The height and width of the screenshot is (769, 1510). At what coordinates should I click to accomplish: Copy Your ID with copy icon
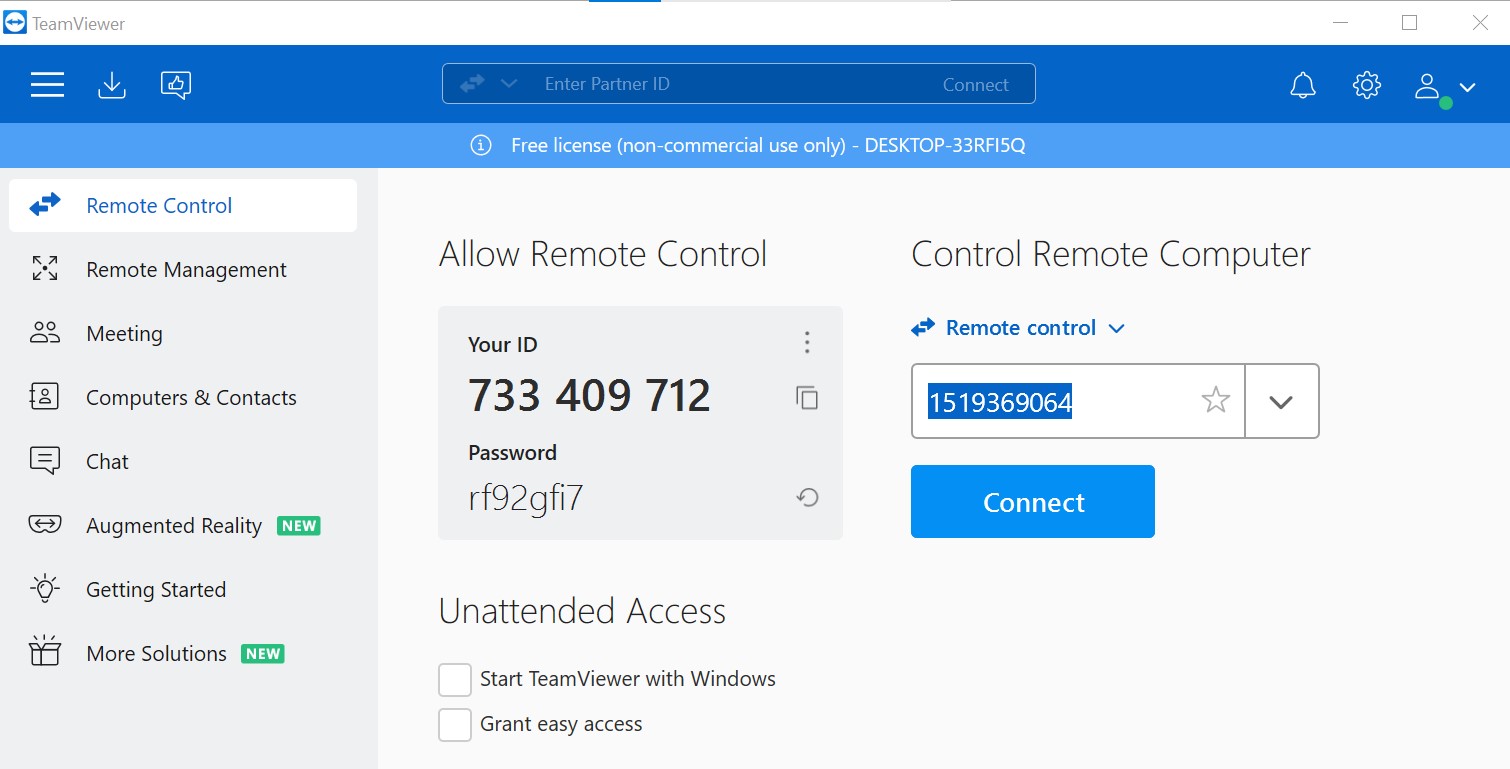point(807,397)
